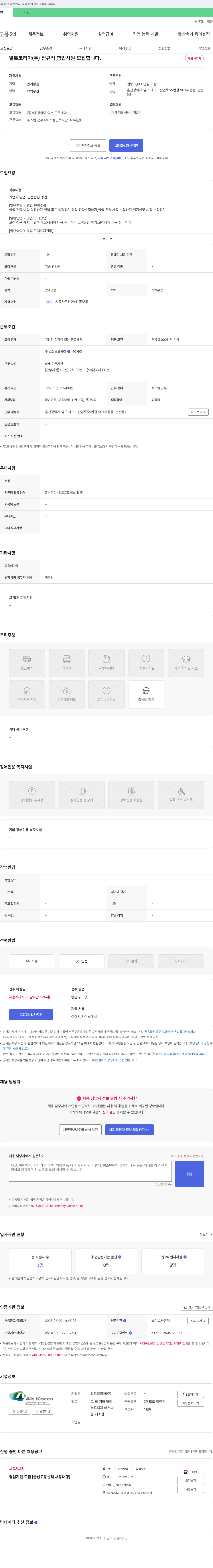Image resolution: width=213 pixels, height=1568 pixels.
Task: Click 고용24 입사지원 button under 접수 마감일
Action: [x=31, y=1015]
